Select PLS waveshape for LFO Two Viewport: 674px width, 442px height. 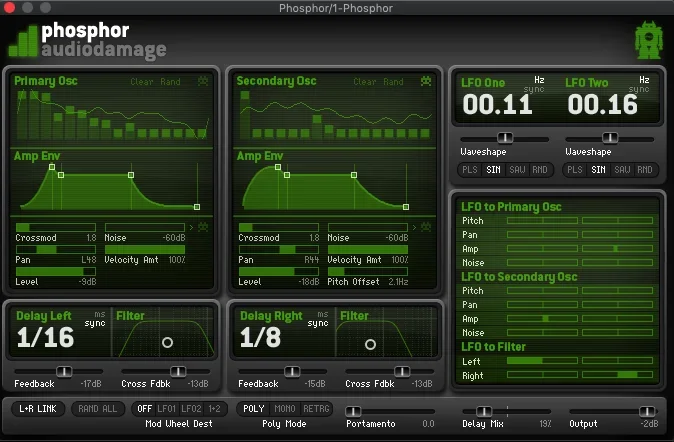pos(575,170)
